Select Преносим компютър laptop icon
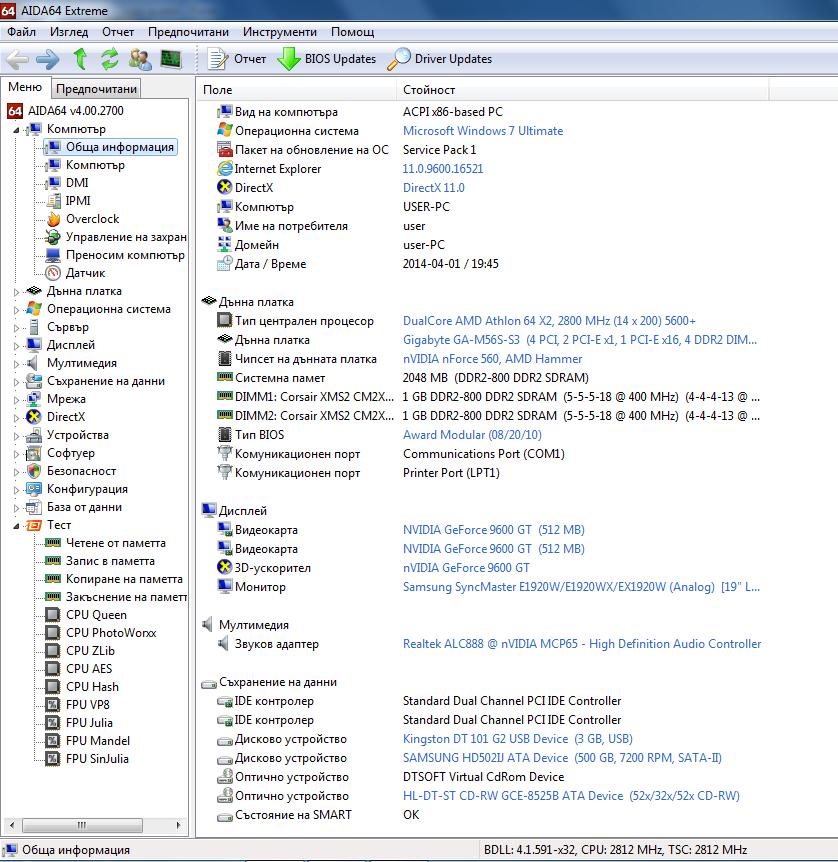Image resolution: width=838 pixels, height=862 pixels. [53, 255]
